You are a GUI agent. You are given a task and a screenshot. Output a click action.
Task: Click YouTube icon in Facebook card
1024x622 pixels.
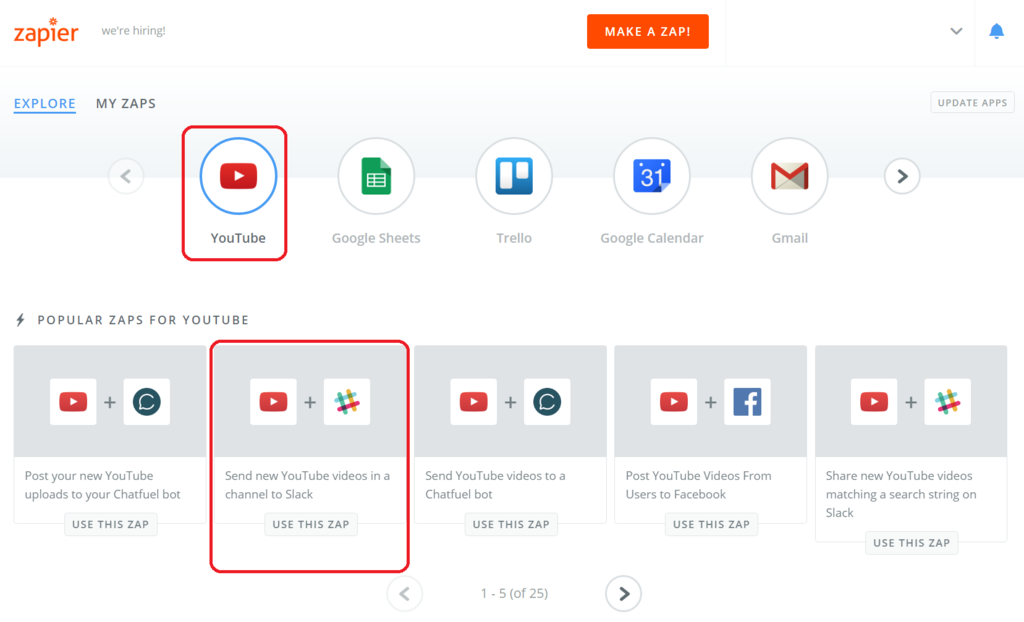point(674,401)
